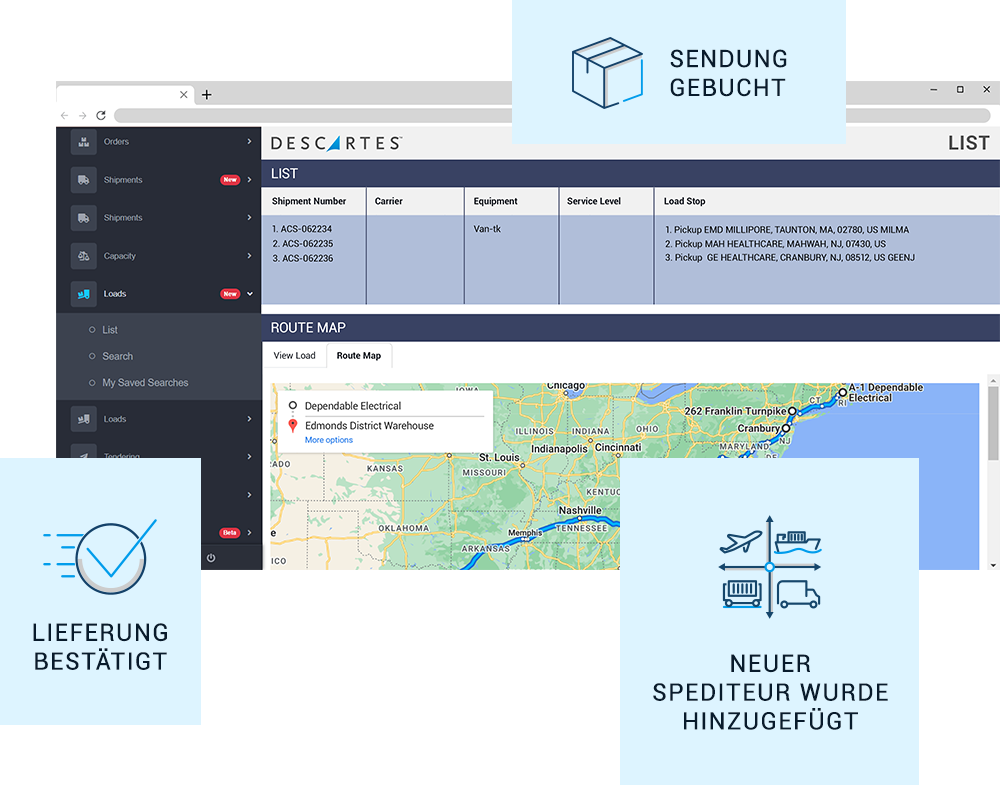Maximize the browser window
The height and width of the screenshot is (786, 1000).
coord(960,89)
